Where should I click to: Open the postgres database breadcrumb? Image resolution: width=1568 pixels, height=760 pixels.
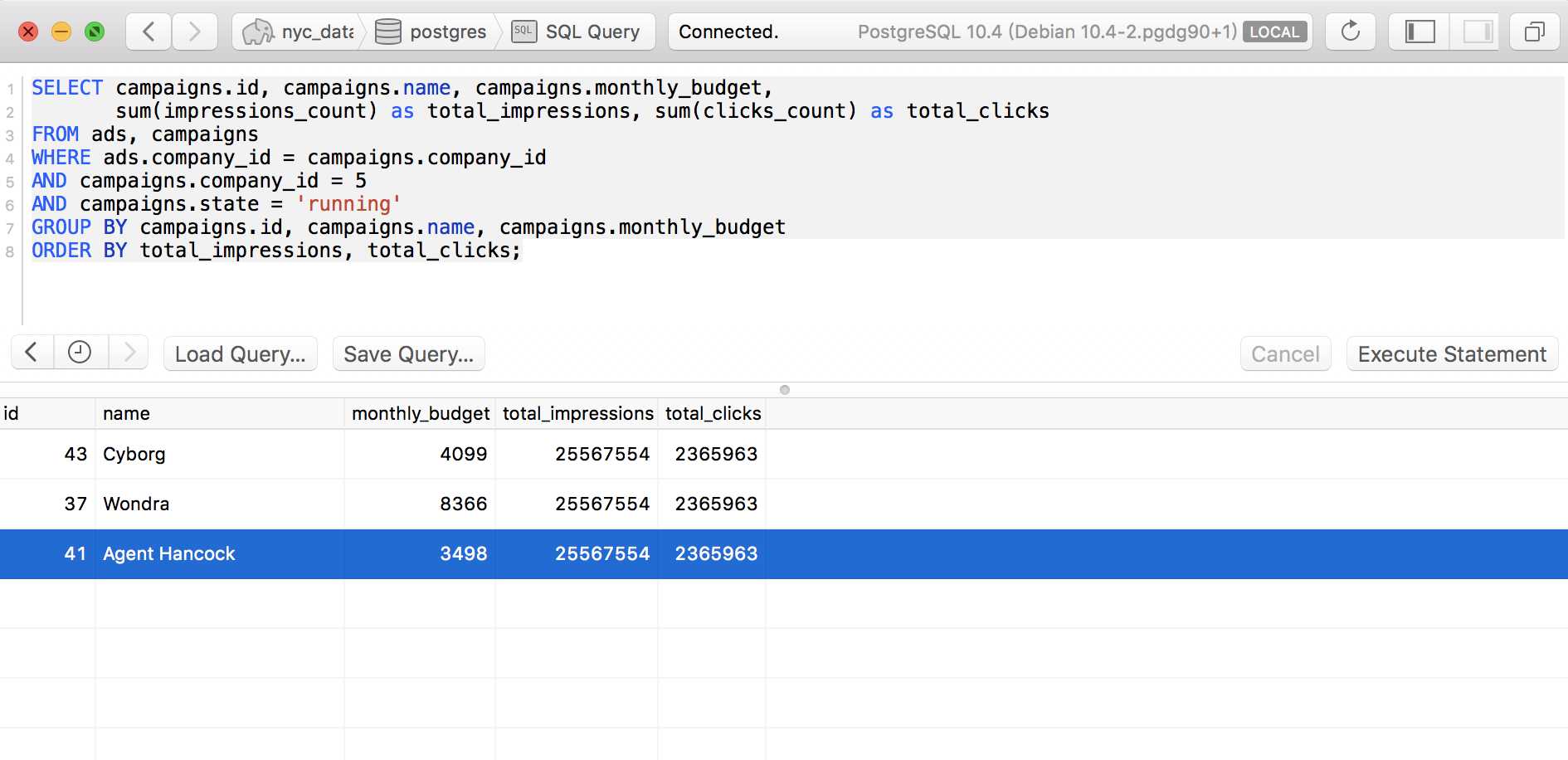[431, 32]
